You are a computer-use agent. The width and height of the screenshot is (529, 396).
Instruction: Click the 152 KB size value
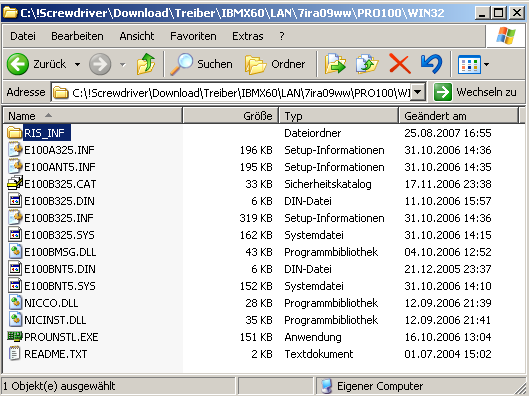pos(256,286)
